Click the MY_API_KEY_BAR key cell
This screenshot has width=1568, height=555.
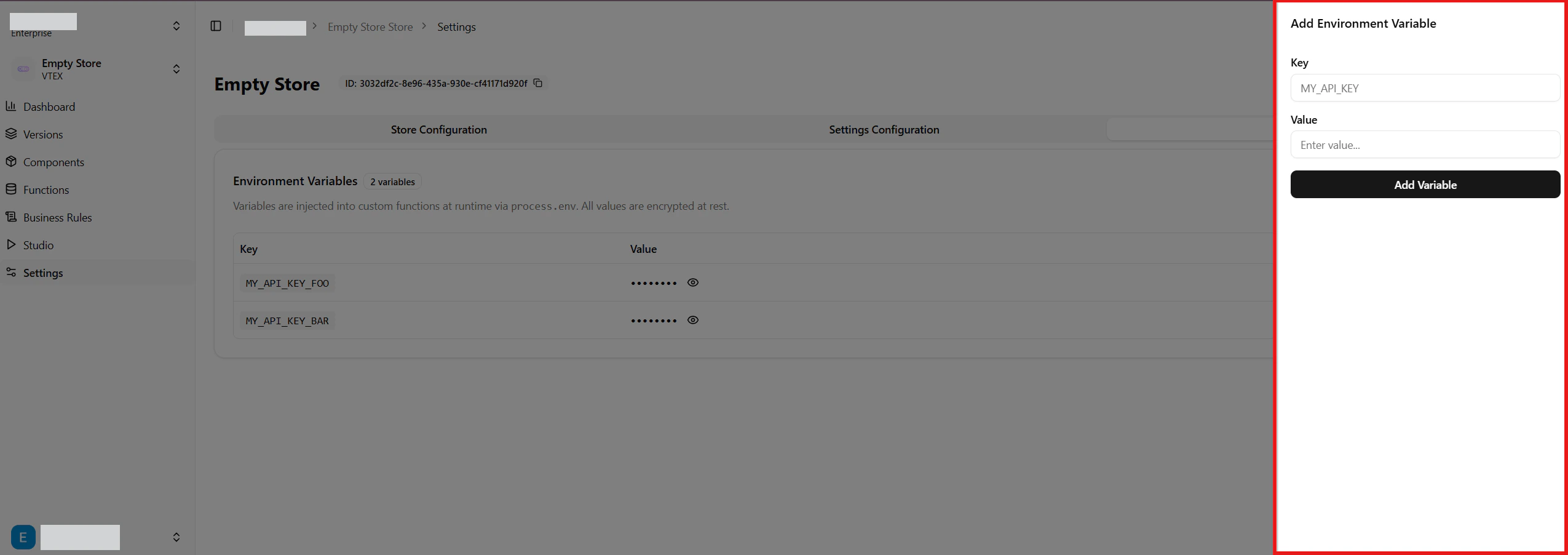point(287,321)
